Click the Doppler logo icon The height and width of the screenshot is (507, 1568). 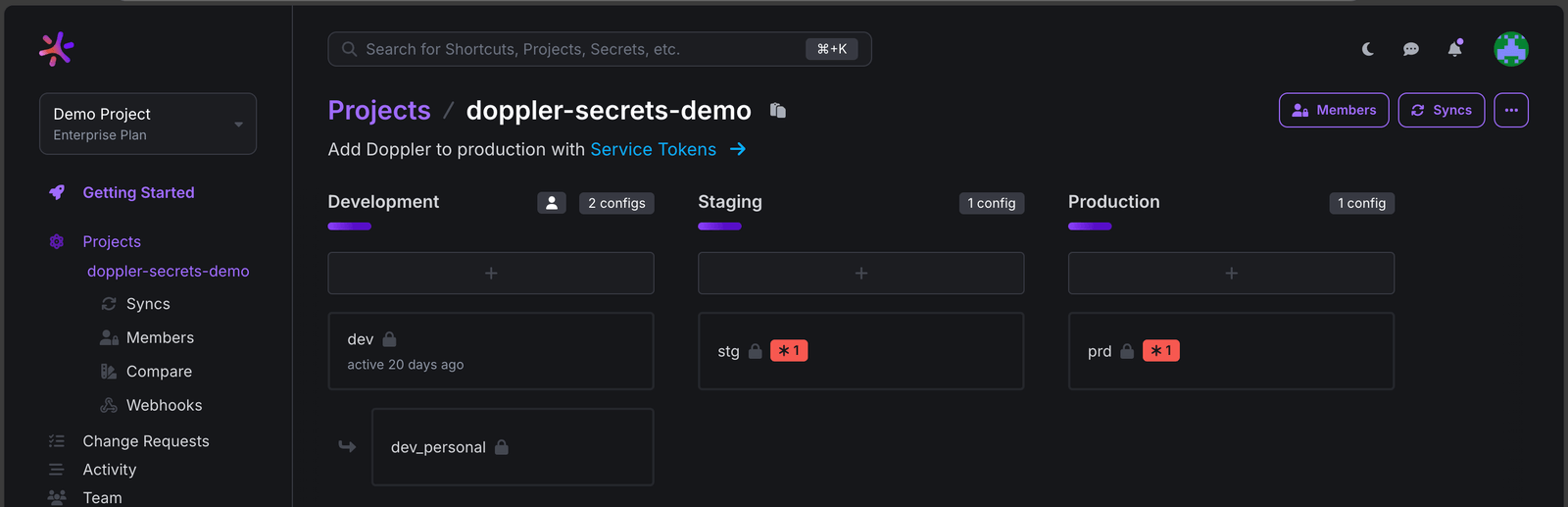[56, 48]
